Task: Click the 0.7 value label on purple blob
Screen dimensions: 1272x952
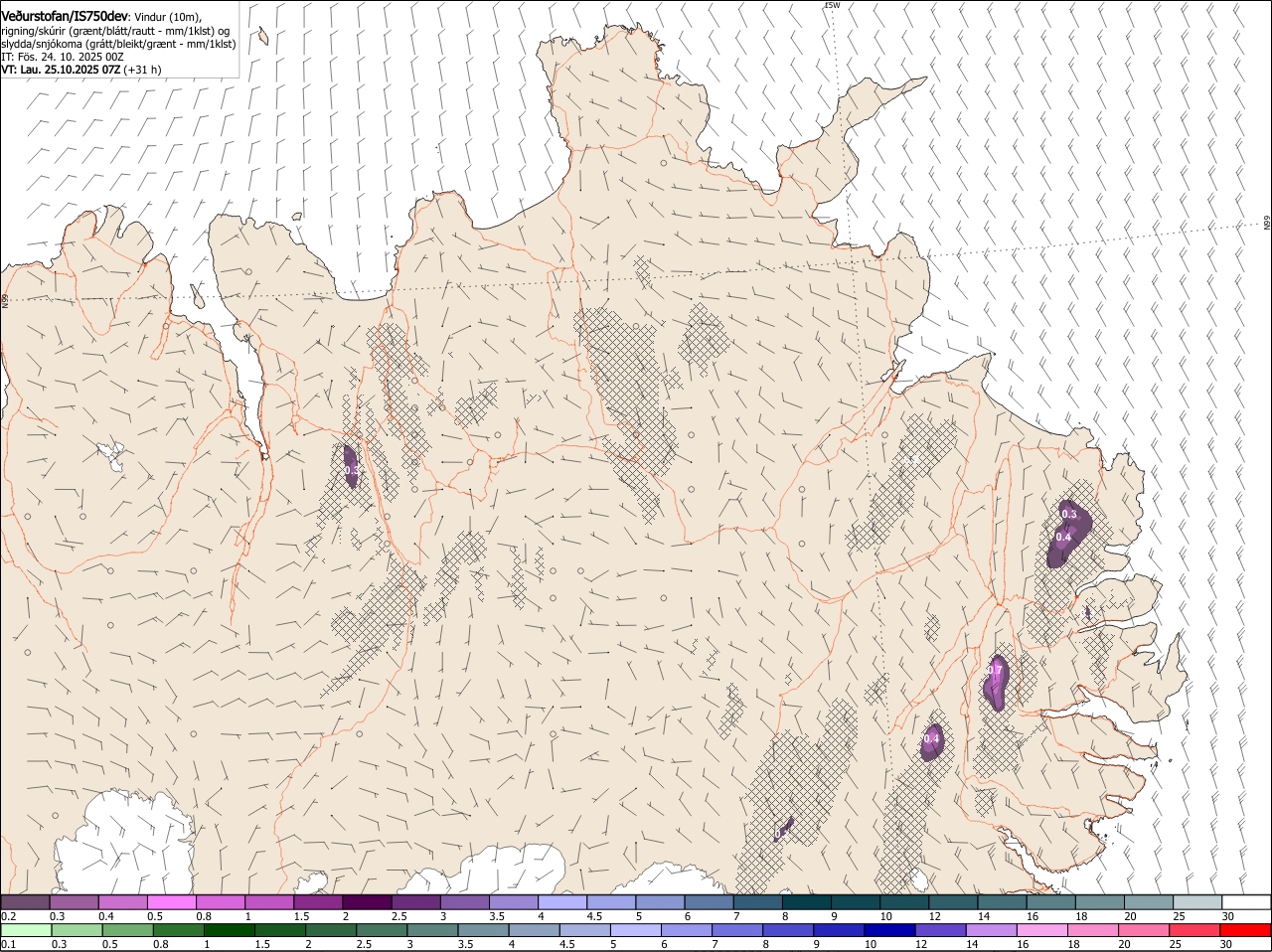Action: 995,671
